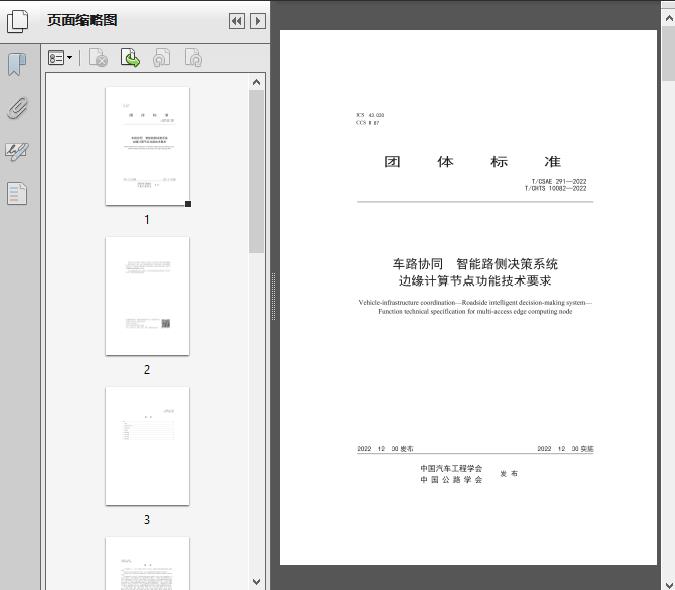Open the document page-text panel icon
The image size is (675, 590).
point(17,193)
